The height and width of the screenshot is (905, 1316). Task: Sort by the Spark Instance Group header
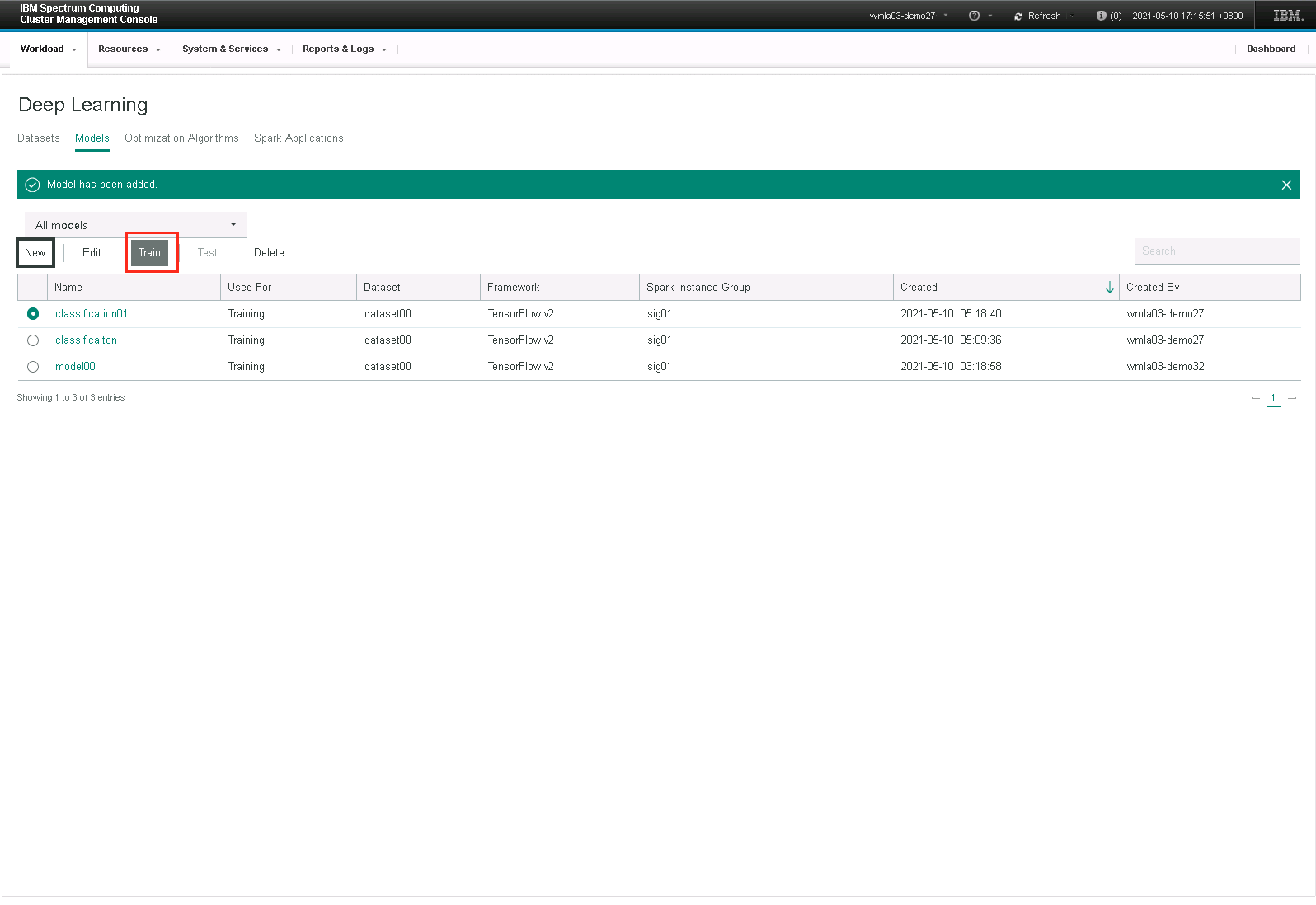coord(766,287)
